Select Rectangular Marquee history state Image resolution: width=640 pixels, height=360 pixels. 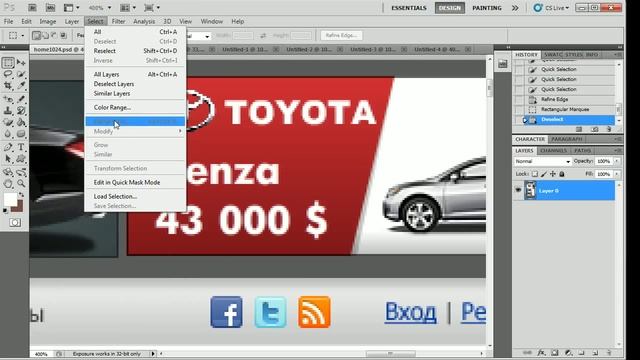564,109
